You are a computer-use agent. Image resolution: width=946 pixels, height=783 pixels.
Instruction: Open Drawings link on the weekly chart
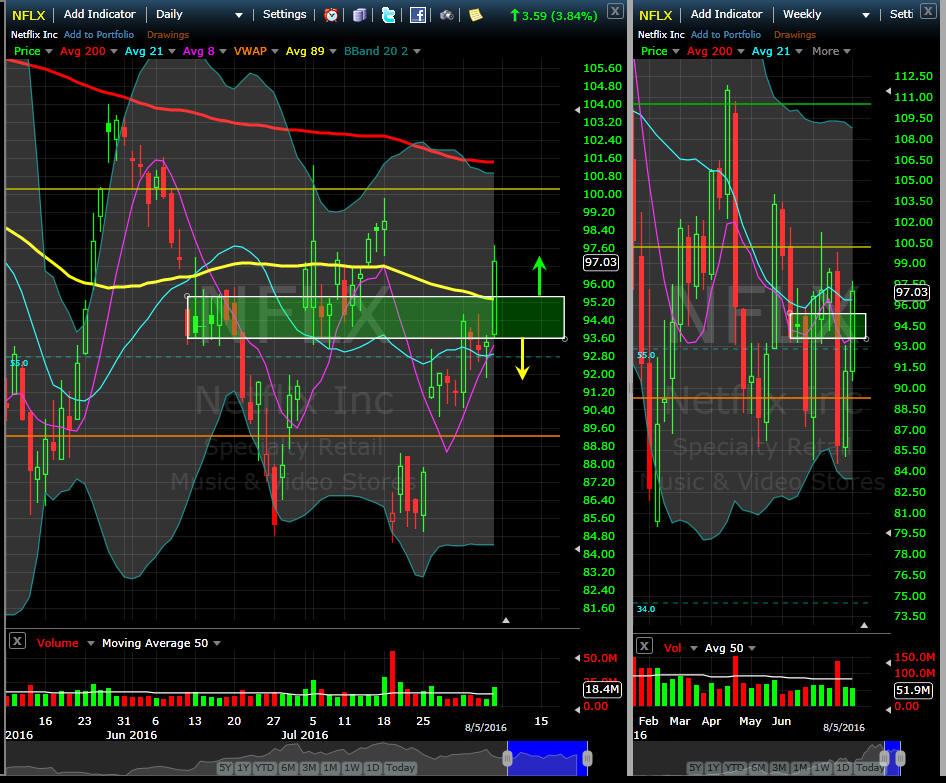pyautogui.click(x=795, y=35)
